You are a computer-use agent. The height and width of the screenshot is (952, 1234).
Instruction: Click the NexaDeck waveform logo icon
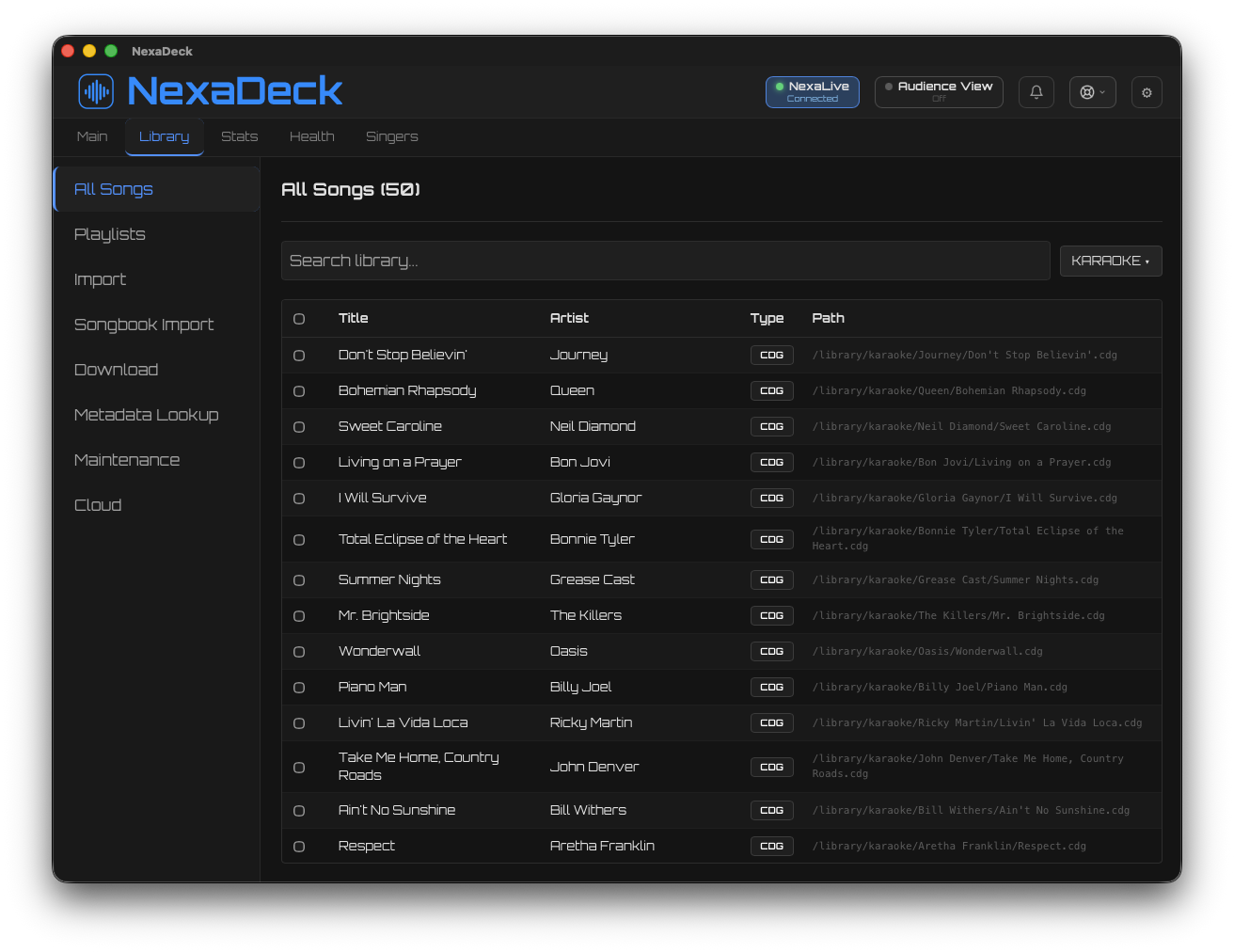coord(95,91)
